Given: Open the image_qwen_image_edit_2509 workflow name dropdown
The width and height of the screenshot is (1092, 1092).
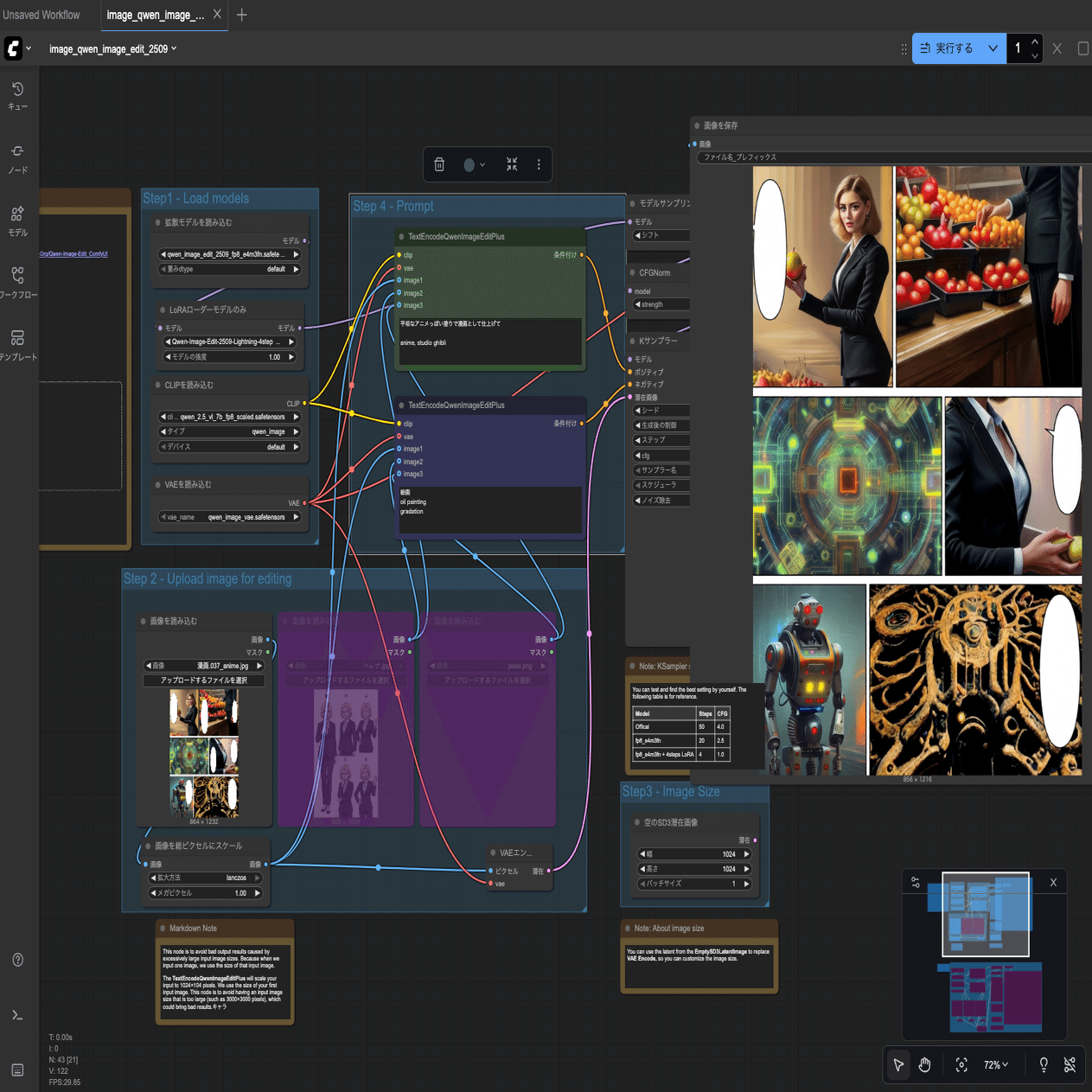Looking at the screenshot, I should click(112, 49).
